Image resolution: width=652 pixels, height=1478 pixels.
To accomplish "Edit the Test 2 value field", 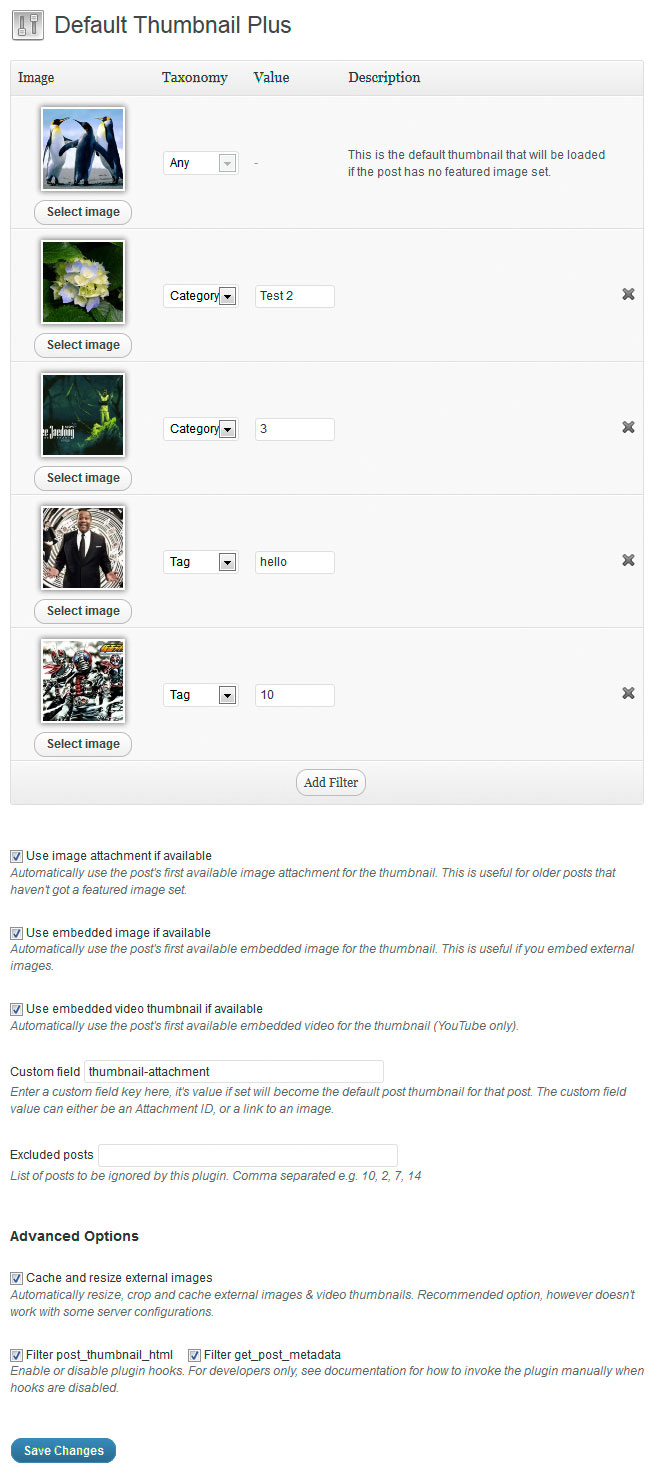I will [295, 296].
